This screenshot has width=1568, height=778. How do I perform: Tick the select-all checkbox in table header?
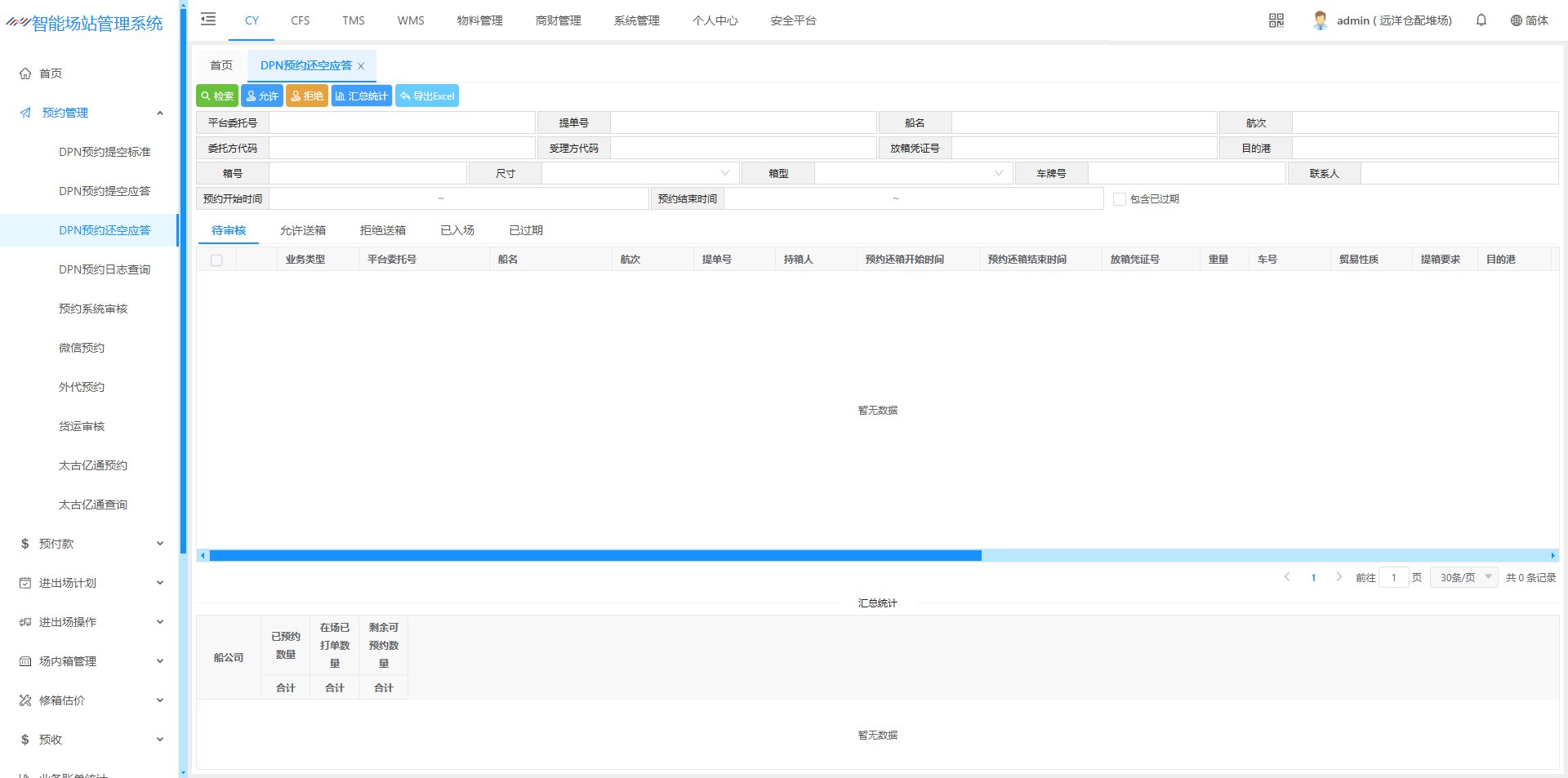(216, 260)
